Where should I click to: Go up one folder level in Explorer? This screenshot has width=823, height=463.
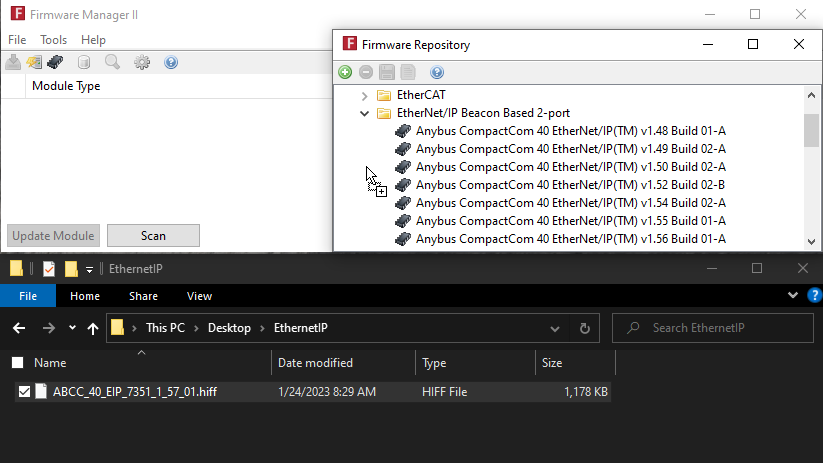pos(93,328)
